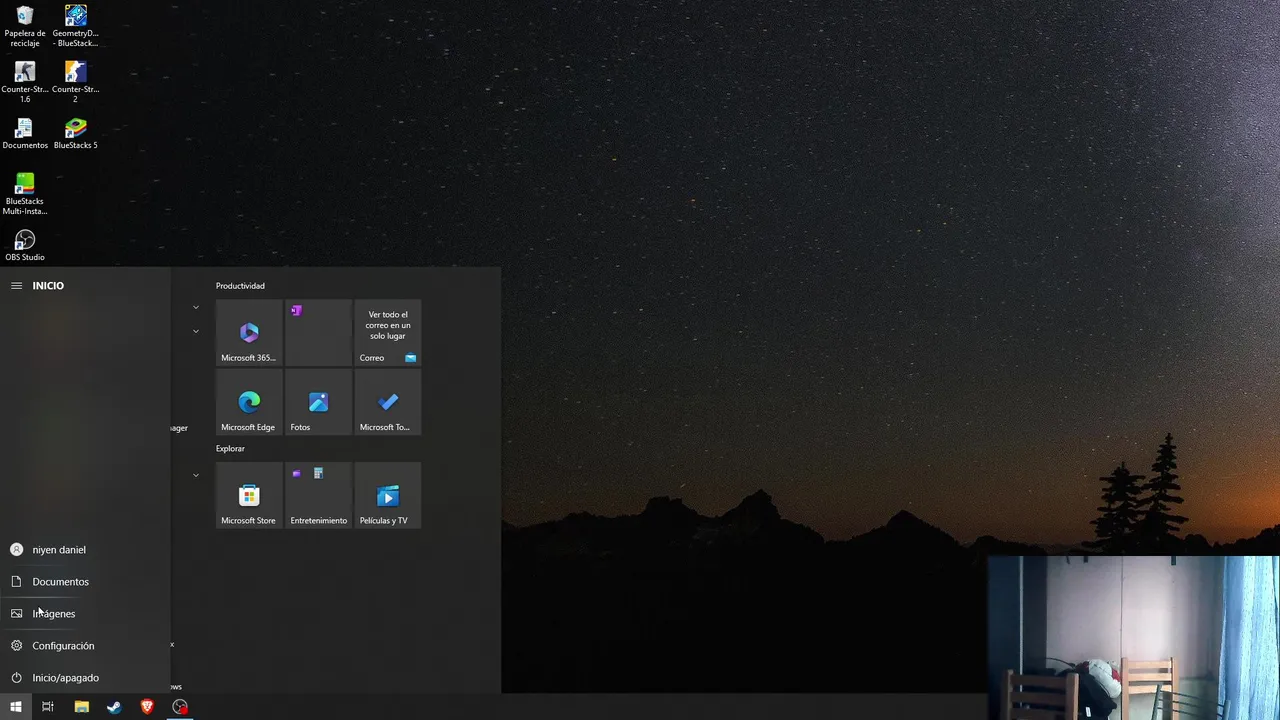The image size is (1280, 720).
Task: Open the Correo mail tile
Action: coord(388,333)
